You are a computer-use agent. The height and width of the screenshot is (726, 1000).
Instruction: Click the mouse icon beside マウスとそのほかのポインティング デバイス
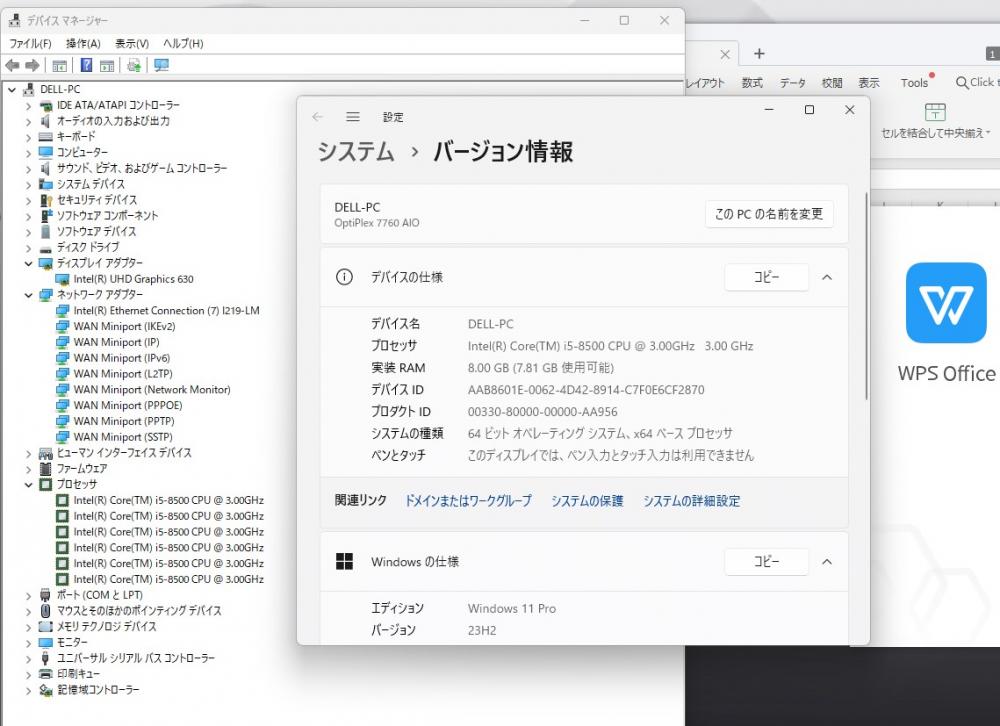click(x=45, y=611)
